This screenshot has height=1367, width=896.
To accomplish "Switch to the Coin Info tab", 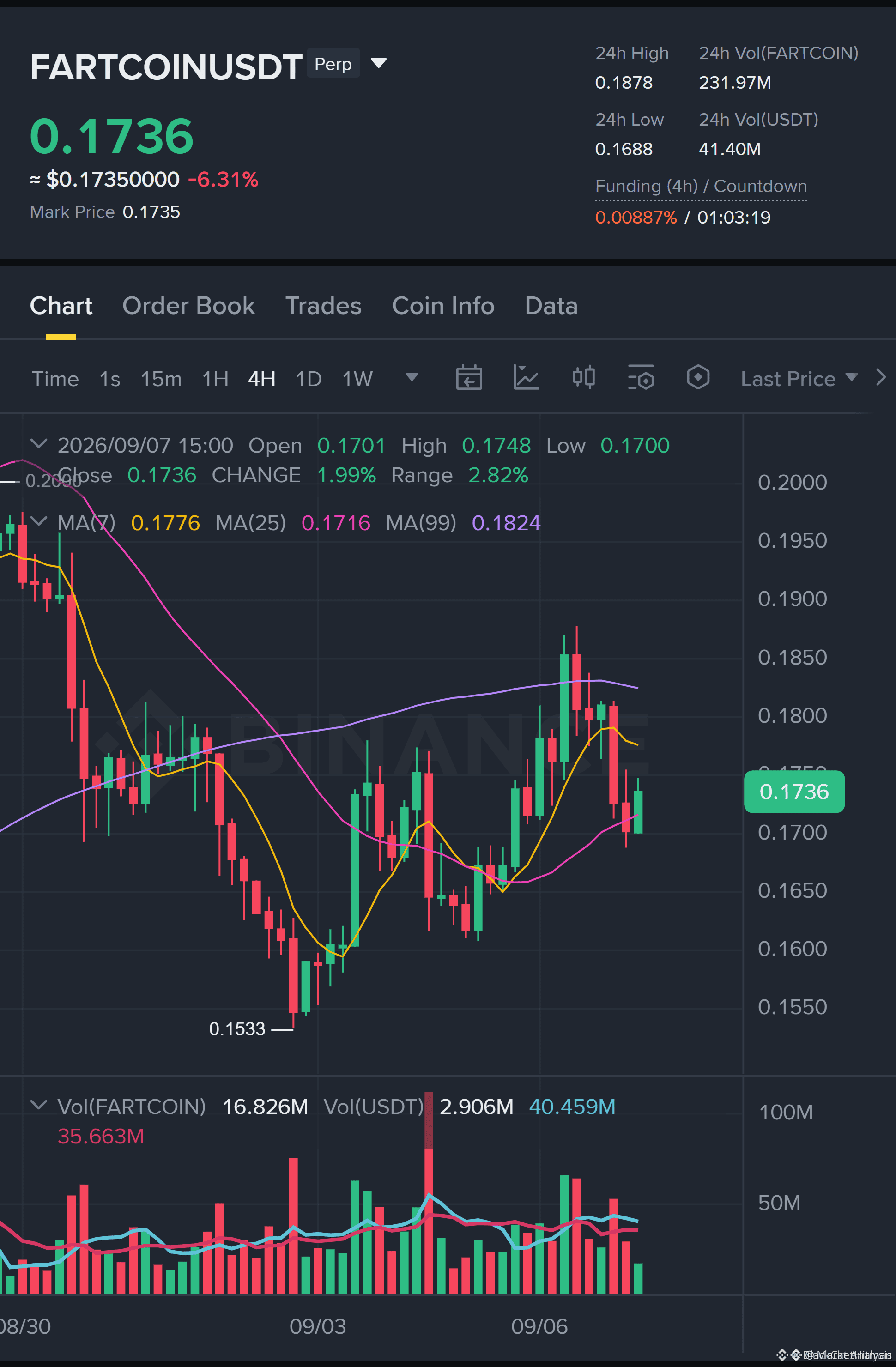I will click(x=443, y=306).
